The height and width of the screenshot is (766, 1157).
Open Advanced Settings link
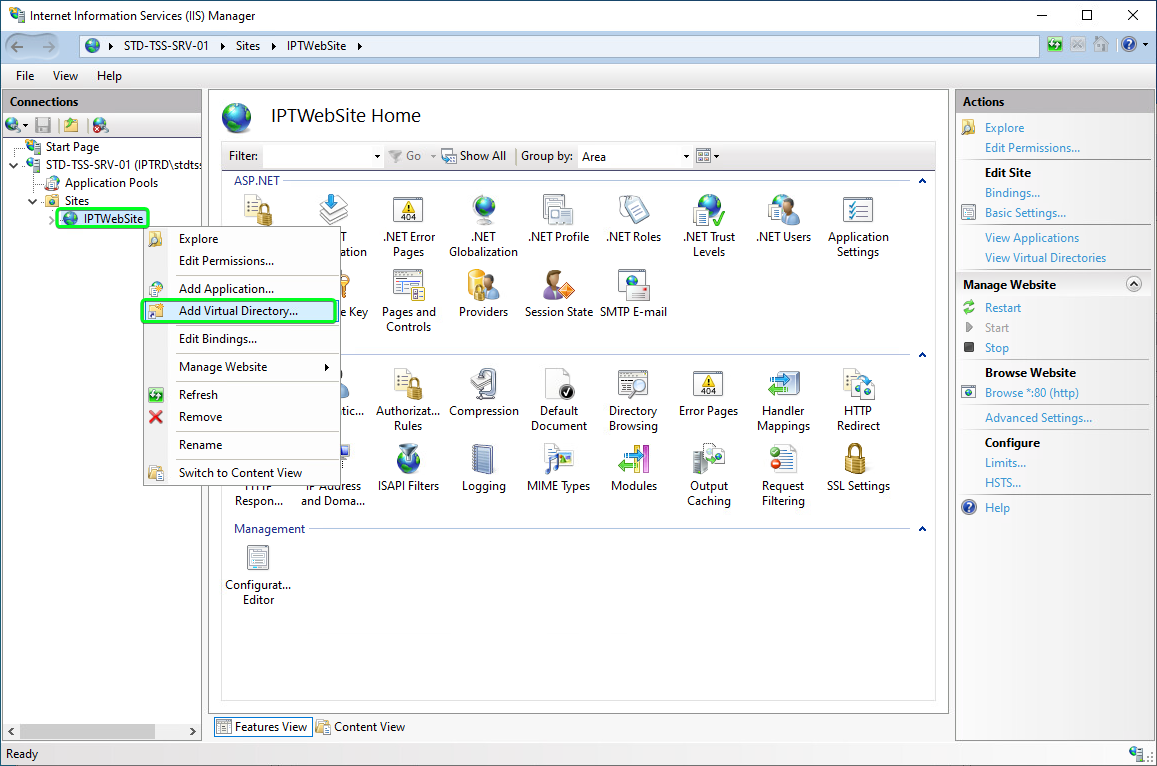tap(1037, 418)
